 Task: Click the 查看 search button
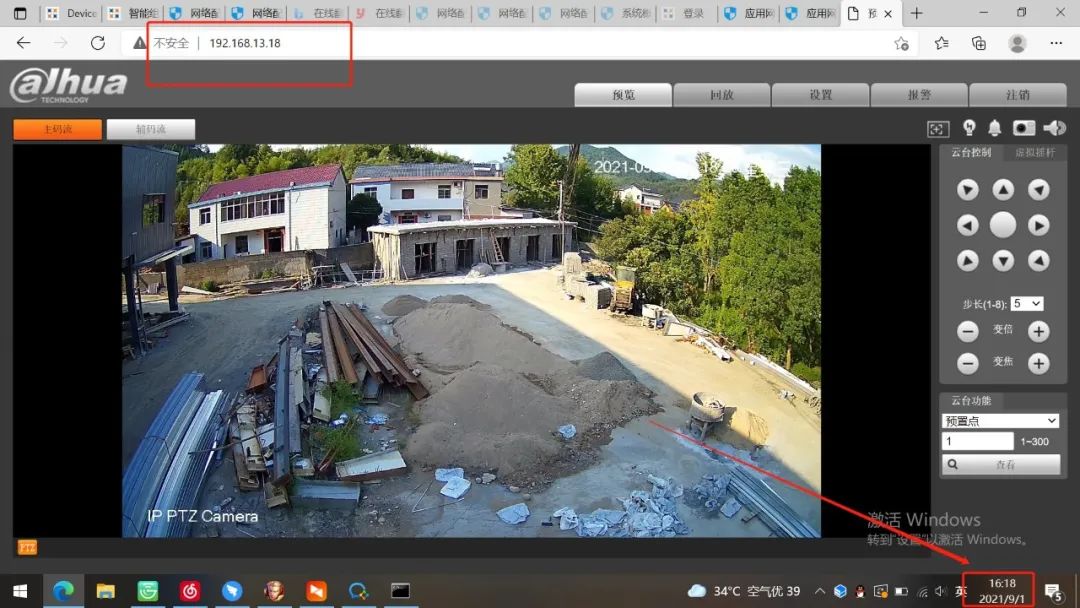[1001, 465]
